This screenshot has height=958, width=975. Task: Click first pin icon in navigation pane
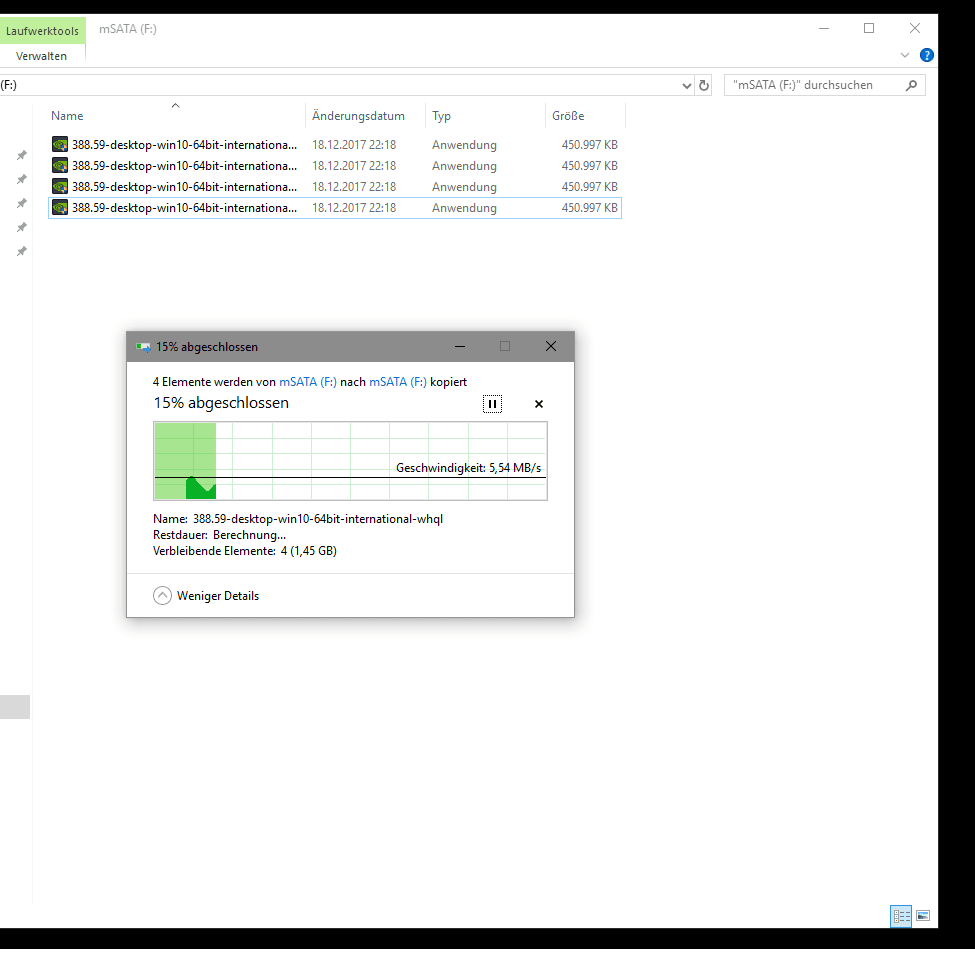[22, 155]
